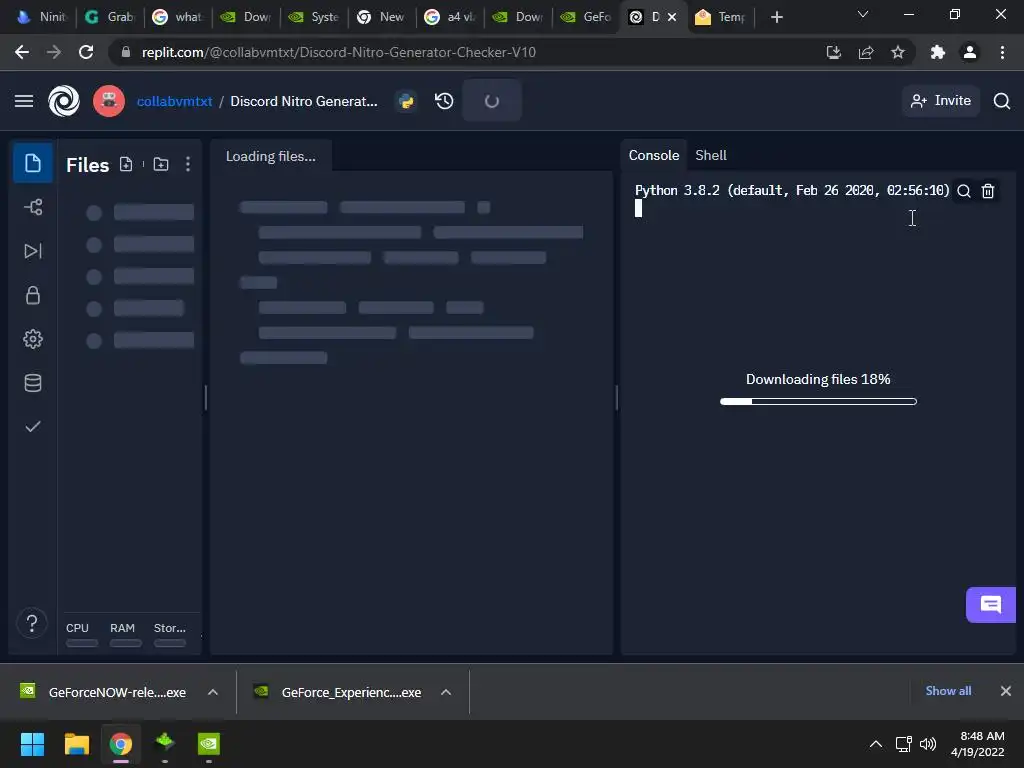Click the Downloading files progress bar
Screen dimensions: 1024x768
pyautogui.click(x=818, y=402)
